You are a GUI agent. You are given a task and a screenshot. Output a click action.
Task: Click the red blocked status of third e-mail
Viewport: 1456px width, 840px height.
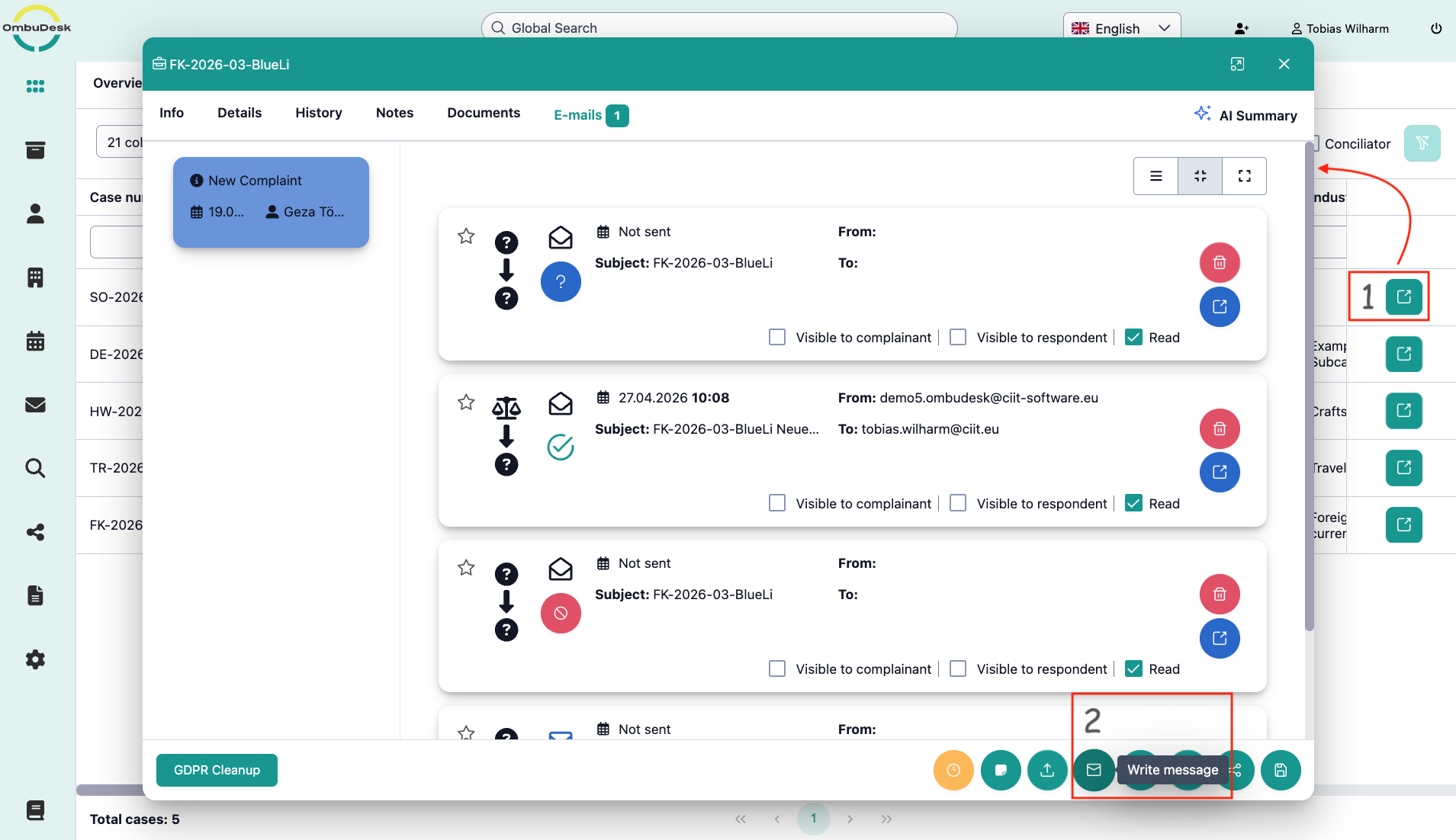click(x=561, y=614)
